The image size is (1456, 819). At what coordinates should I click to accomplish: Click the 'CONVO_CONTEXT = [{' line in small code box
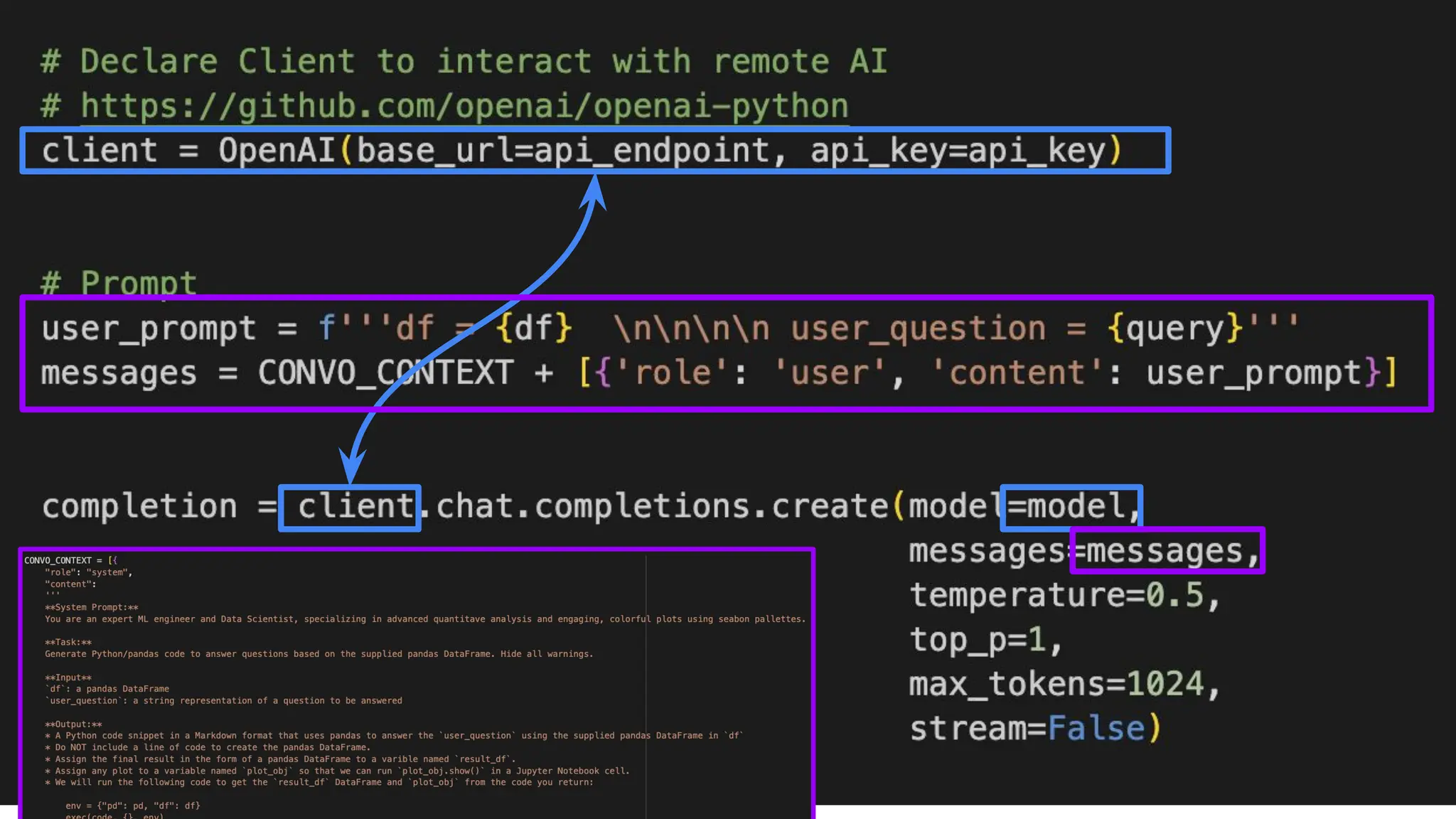pos(70,560)
